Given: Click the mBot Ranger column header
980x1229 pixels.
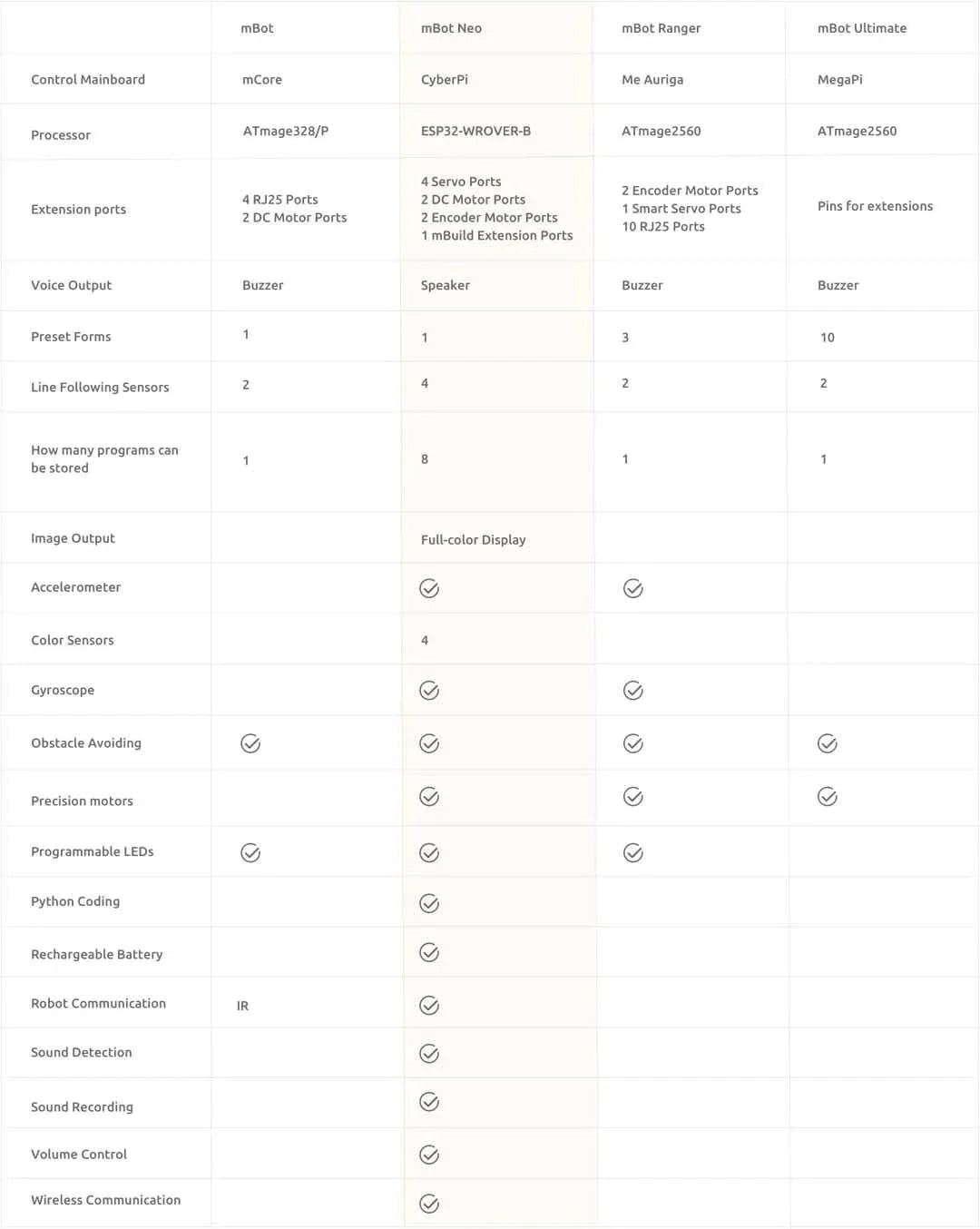Looking at the screenshot, I should [x=661, y=28].
